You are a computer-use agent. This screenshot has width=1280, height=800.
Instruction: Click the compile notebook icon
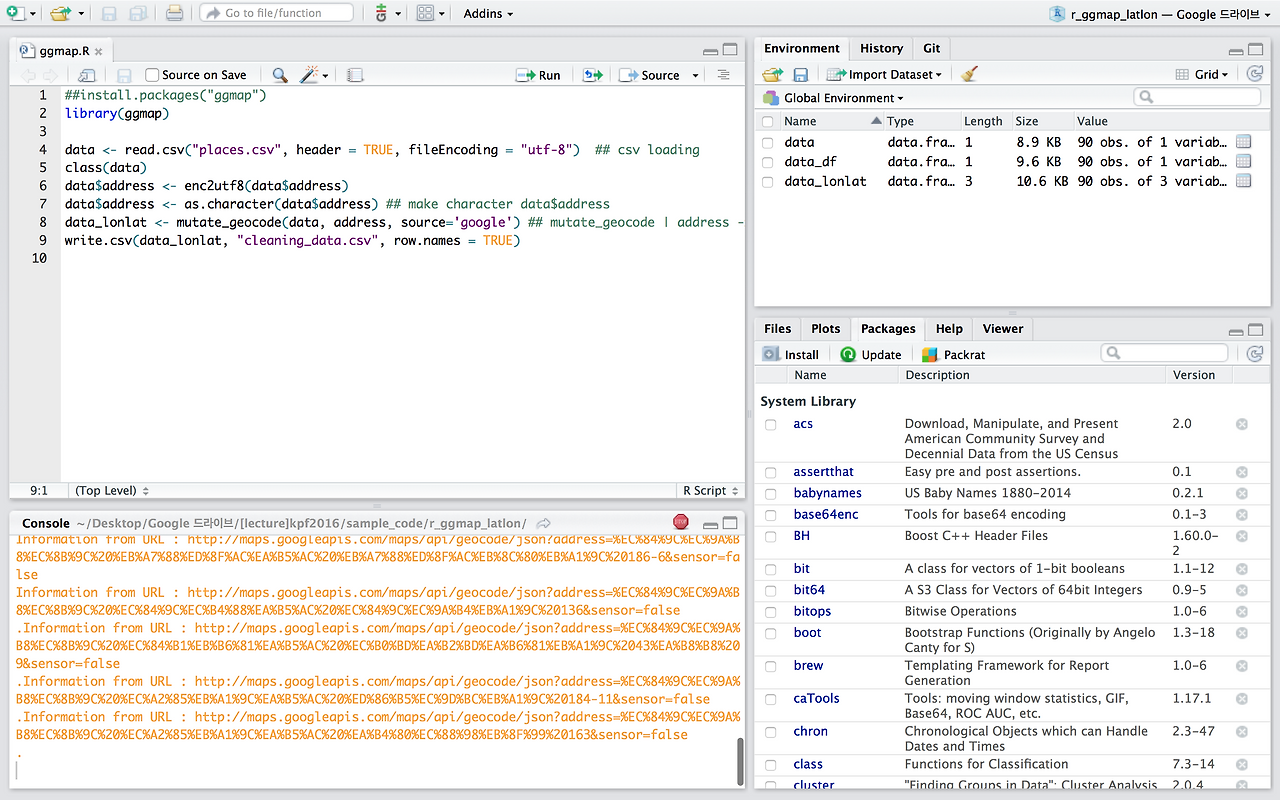click(355, 75)
